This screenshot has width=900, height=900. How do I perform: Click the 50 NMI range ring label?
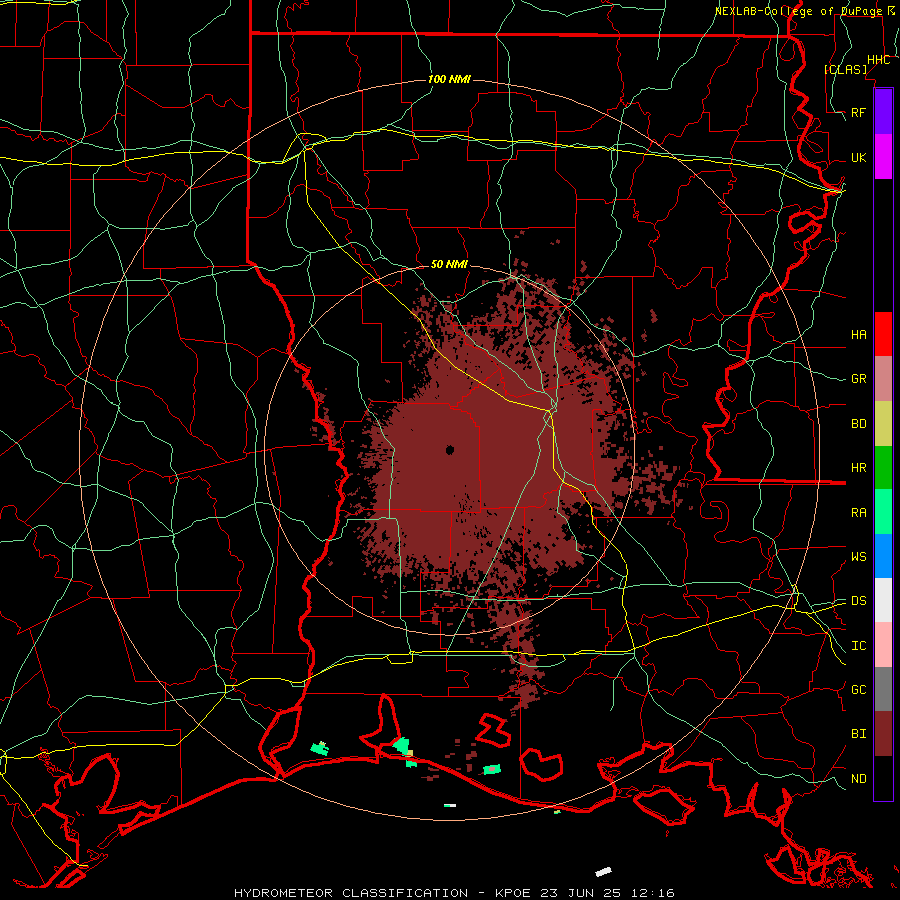(x=449, y=264)
